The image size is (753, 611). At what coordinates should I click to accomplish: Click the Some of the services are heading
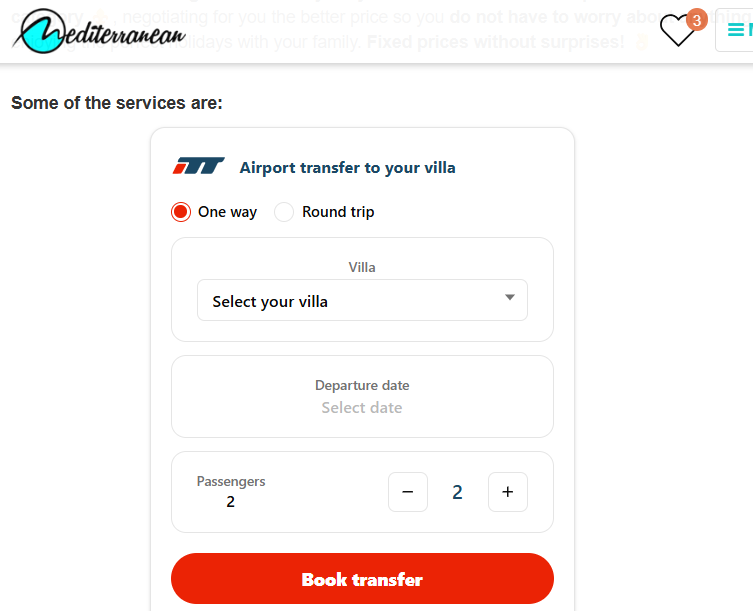pos(117,103)
